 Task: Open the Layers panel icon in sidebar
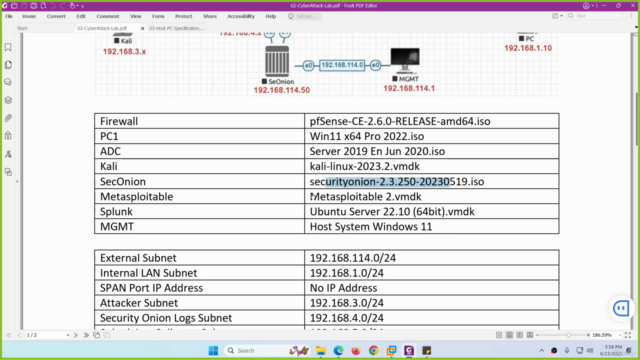pos(8,100)
